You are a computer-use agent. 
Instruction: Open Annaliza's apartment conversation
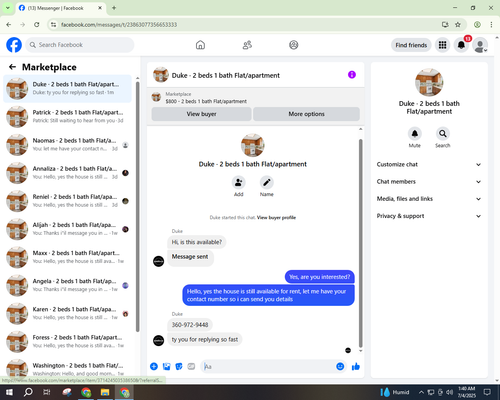click(67, 173)
